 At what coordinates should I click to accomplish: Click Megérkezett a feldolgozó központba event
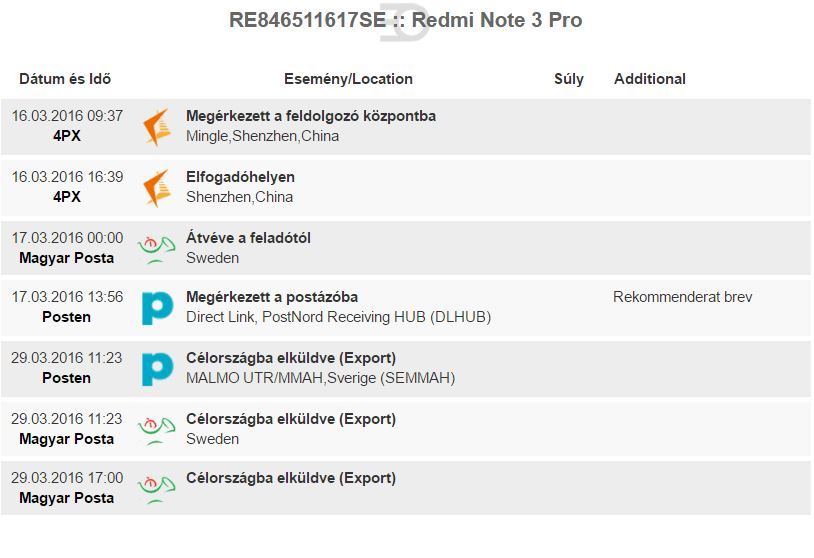tap(311, 116)
